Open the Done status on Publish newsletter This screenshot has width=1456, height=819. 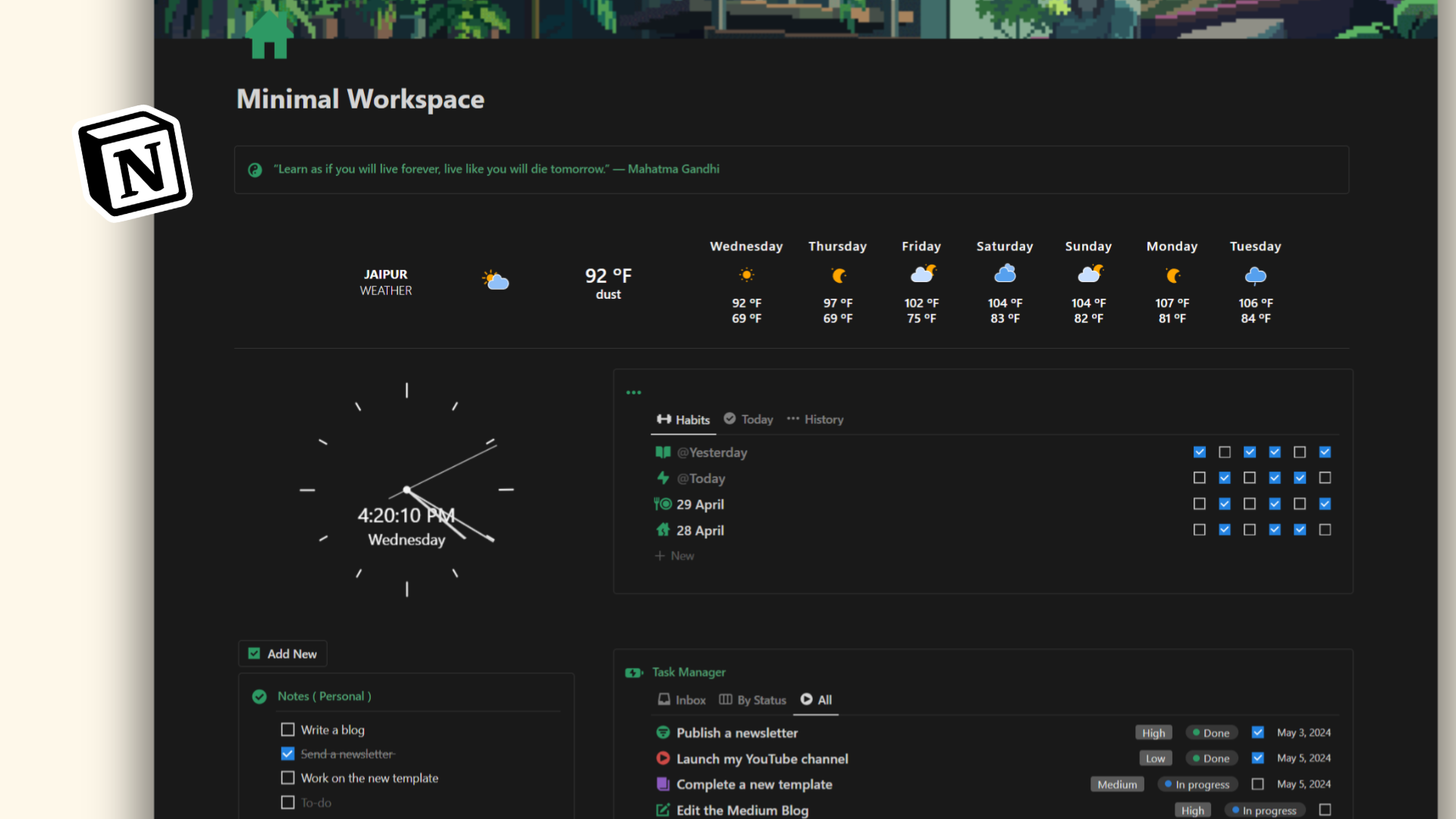coord(1211,733)
